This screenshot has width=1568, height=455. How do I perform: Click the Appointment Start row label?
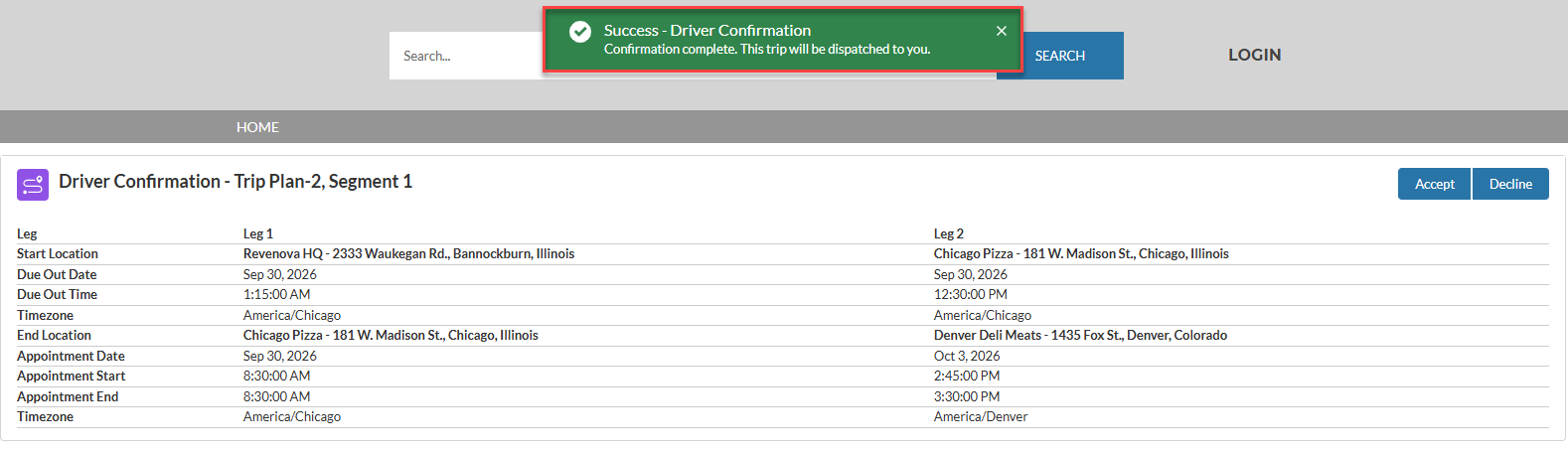click(71, 377)
